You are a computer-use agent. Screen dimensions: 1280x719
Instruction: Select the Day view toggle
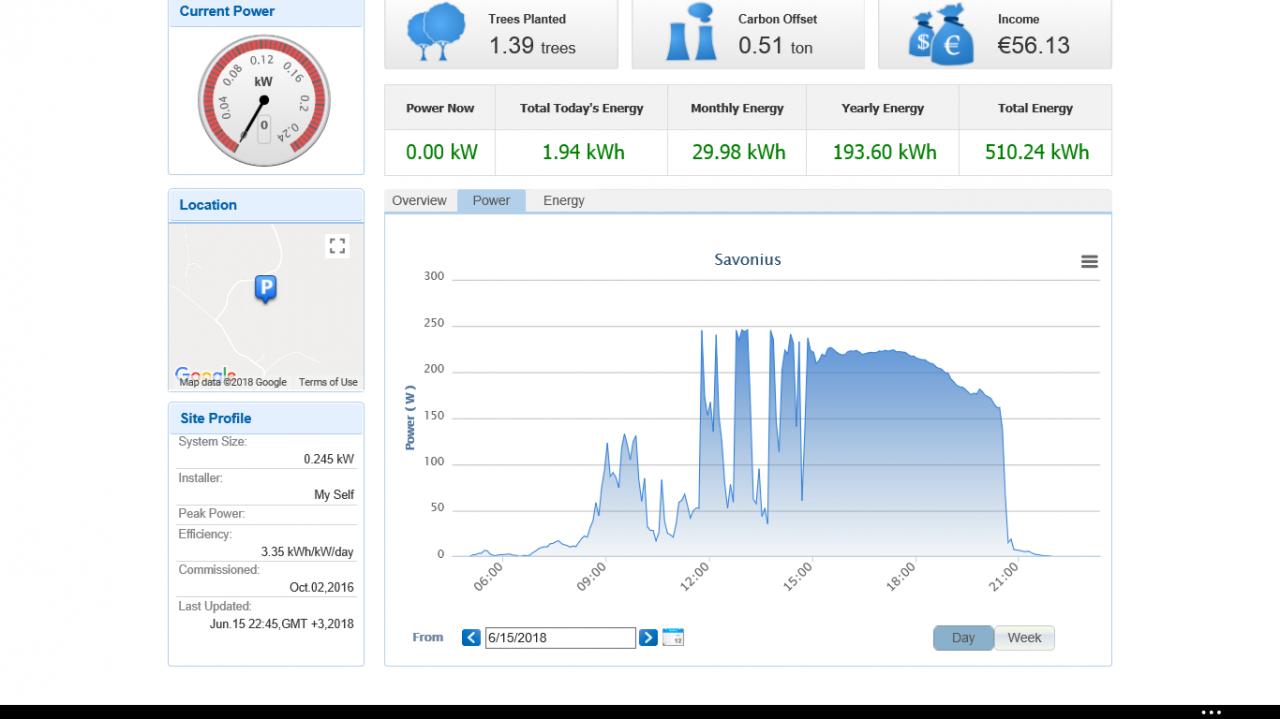click(963, 638)
